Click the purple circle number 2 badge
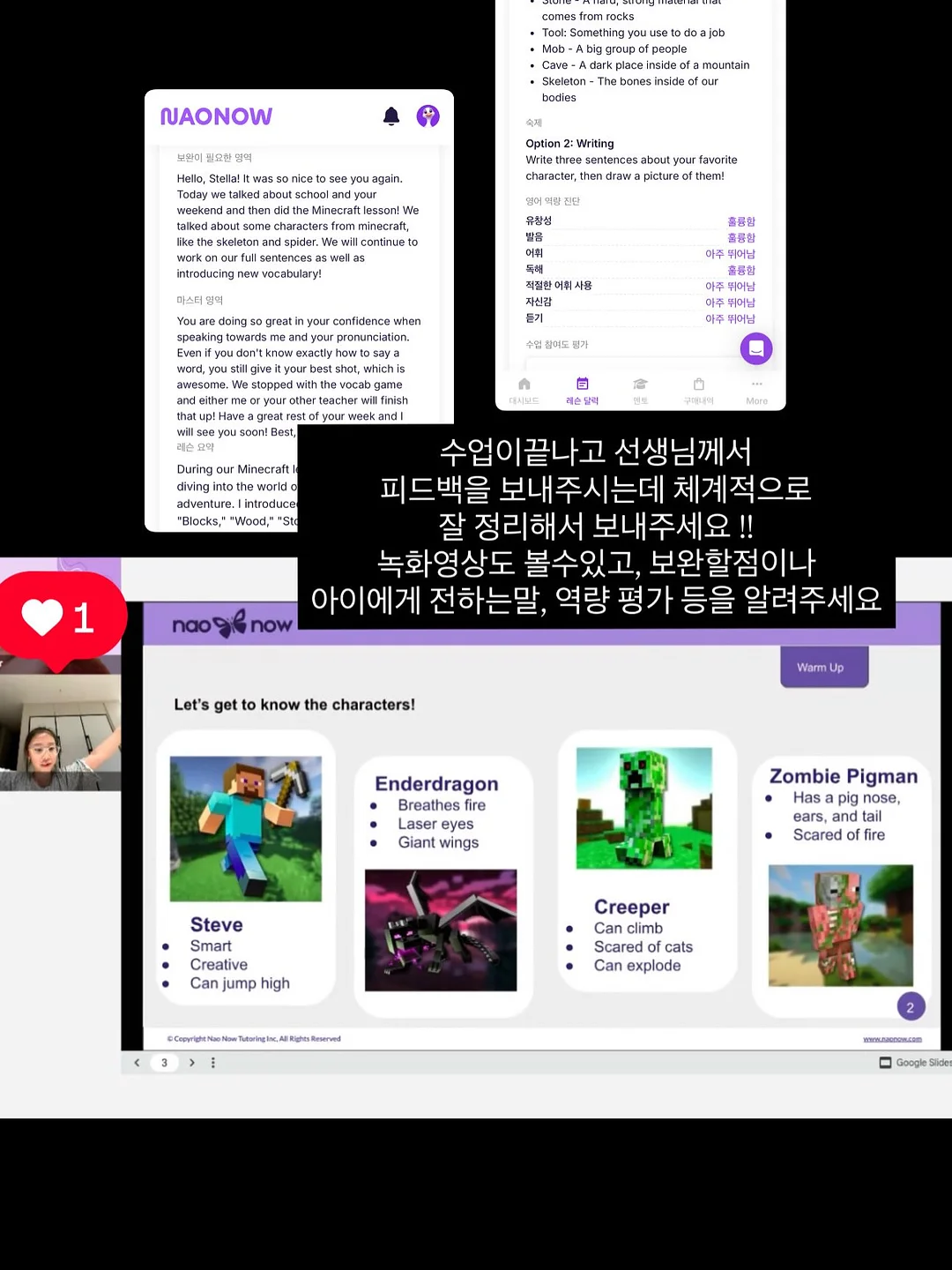 [x=911, y=1007]
